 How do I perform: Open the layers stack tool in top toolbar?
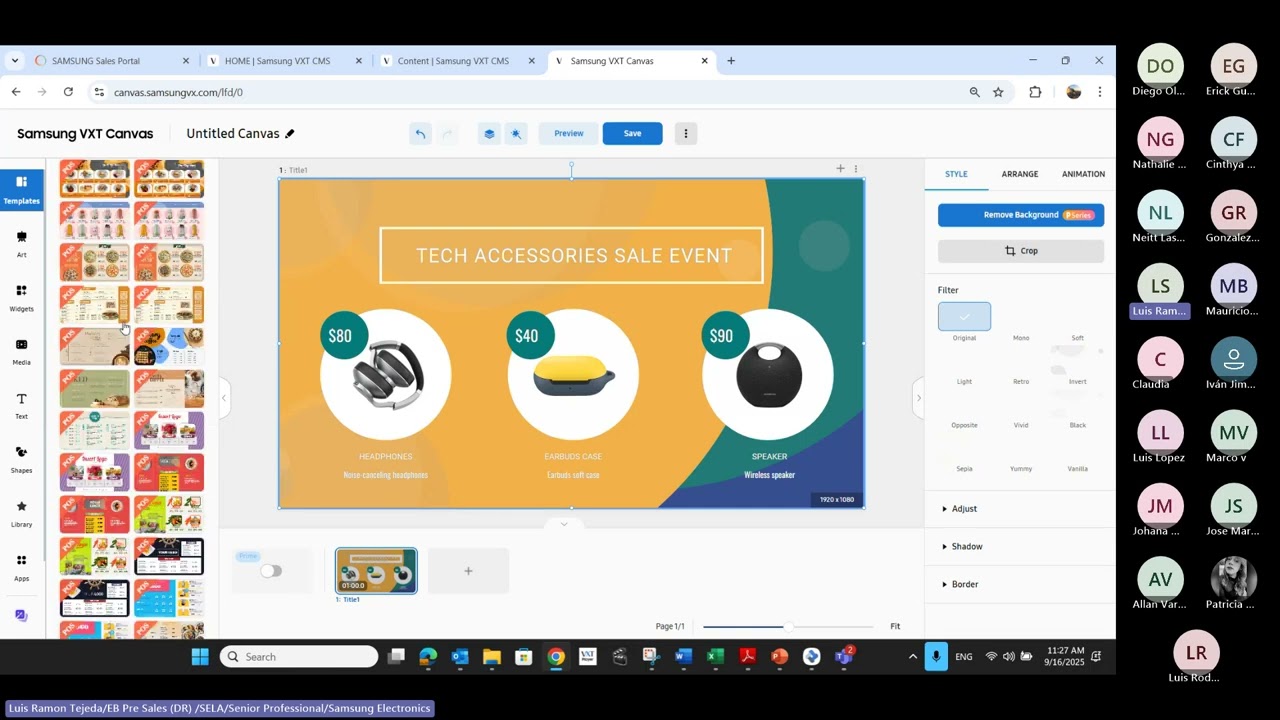pyautogui.click(x=488, y=133)
